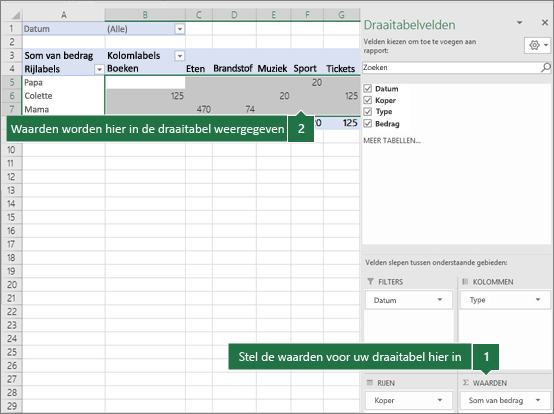Viewport: 554px width, 414px height.
Task: Toggle the Koper field checkbox
Action: [367, 100]
